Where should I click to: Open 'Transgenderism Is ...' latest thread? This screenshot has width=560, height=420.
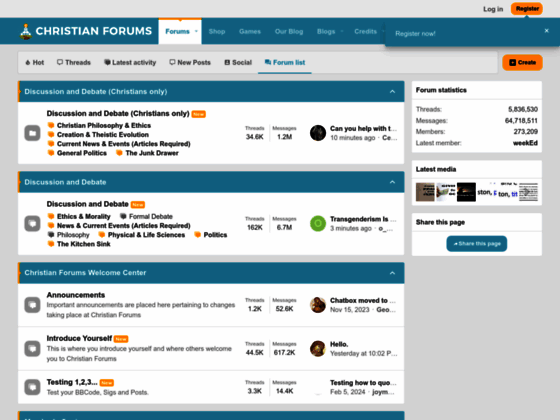click(x=363, y=219)
